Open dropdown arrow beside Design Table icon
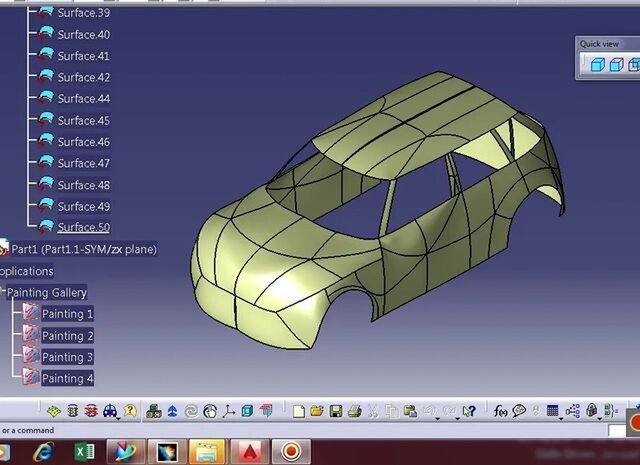 point(561,419)
